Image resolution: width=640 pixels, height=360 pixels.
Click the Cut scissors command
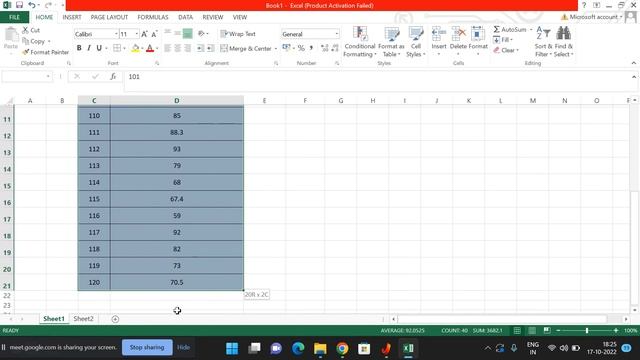pyautogui.click(x=31, y=30)
